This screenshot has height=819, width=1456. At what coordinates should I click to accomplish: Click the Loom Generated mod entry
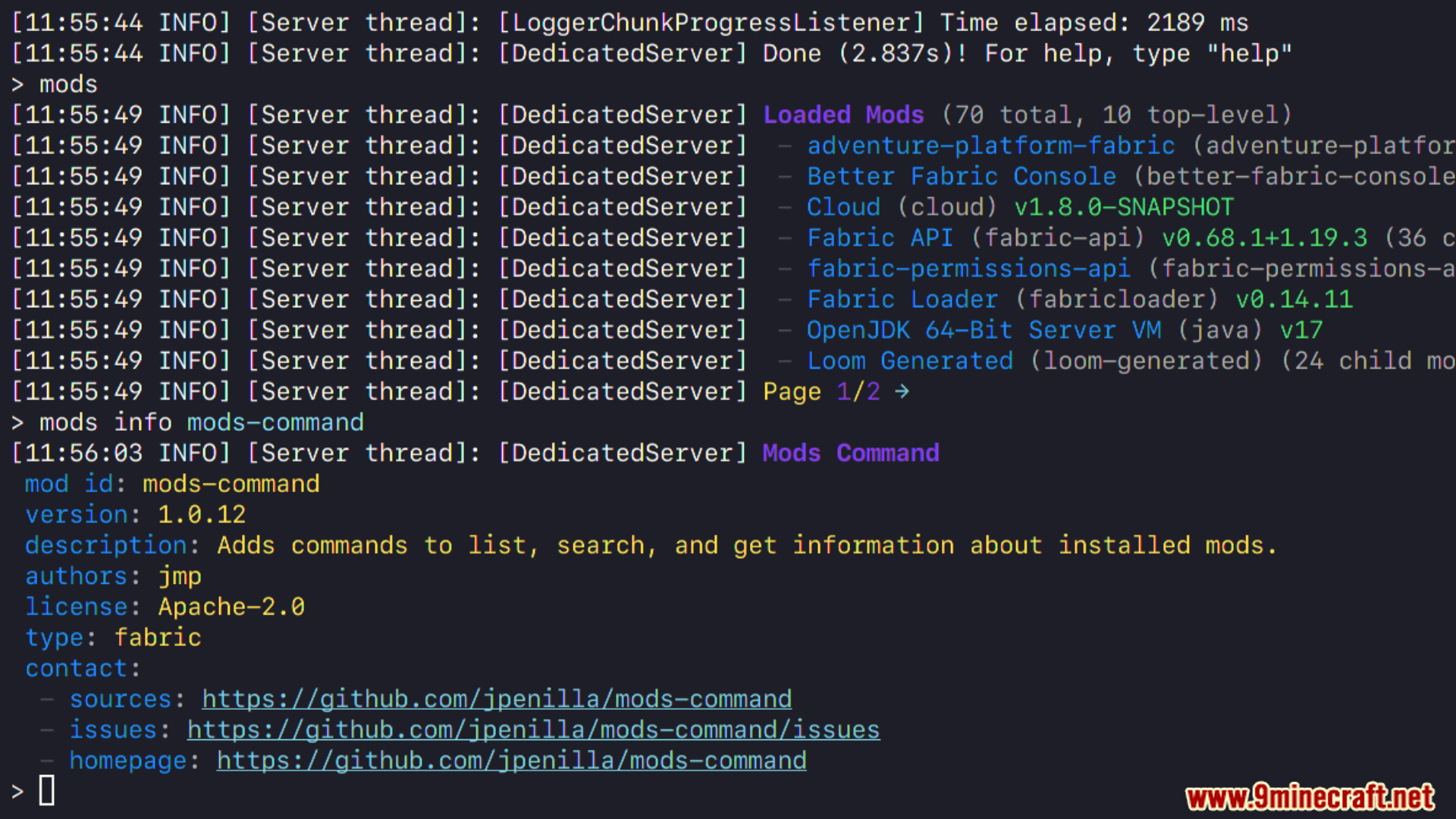910,361
